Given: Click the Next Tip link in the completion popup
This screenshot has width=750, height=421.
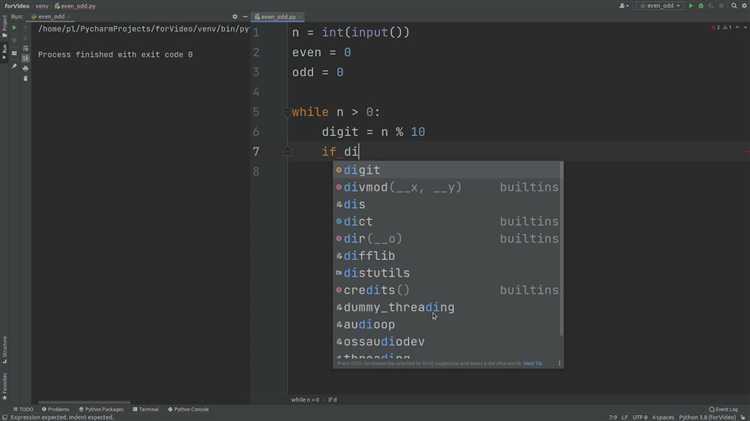Looking at the screenshot, I should pos(532,364).
